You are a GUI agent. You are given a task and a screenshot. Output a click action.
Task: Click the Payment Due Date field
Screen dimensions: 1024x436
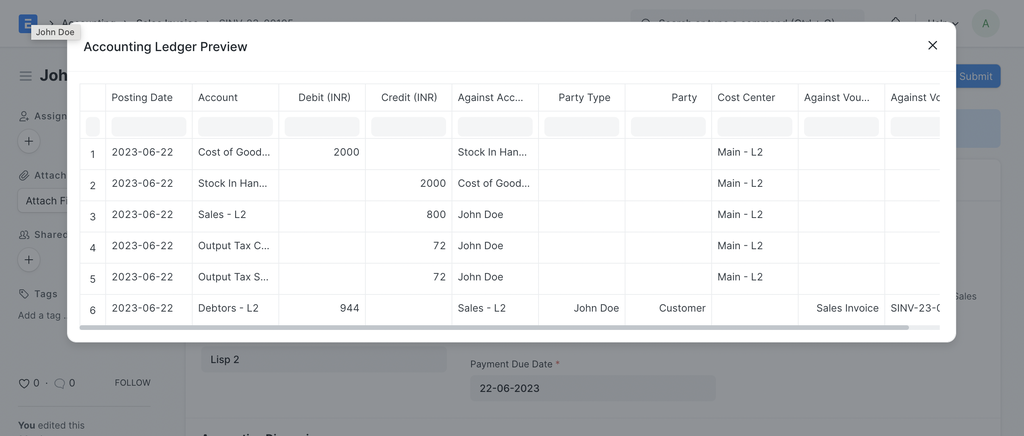[x=593, y=388]
